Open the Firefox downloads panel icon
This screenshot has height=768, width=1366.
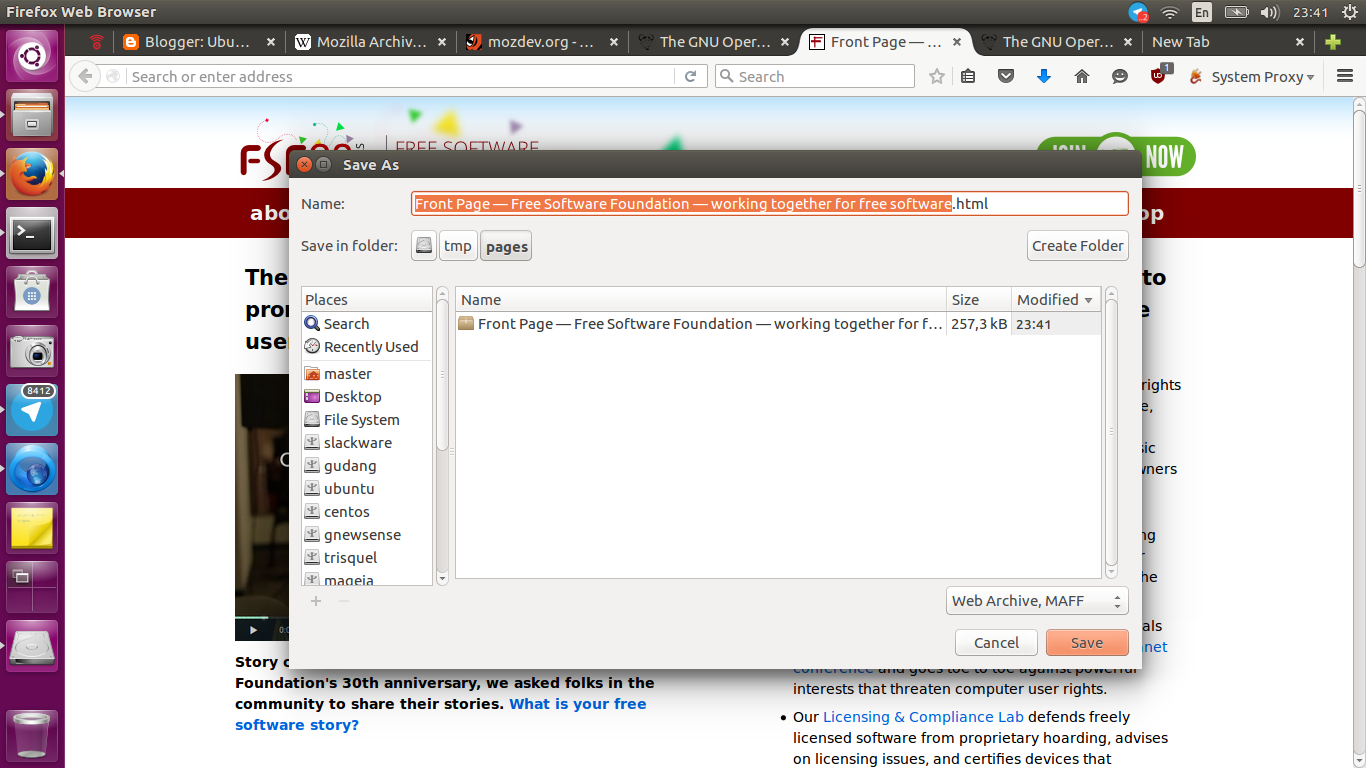(1044, 76)
